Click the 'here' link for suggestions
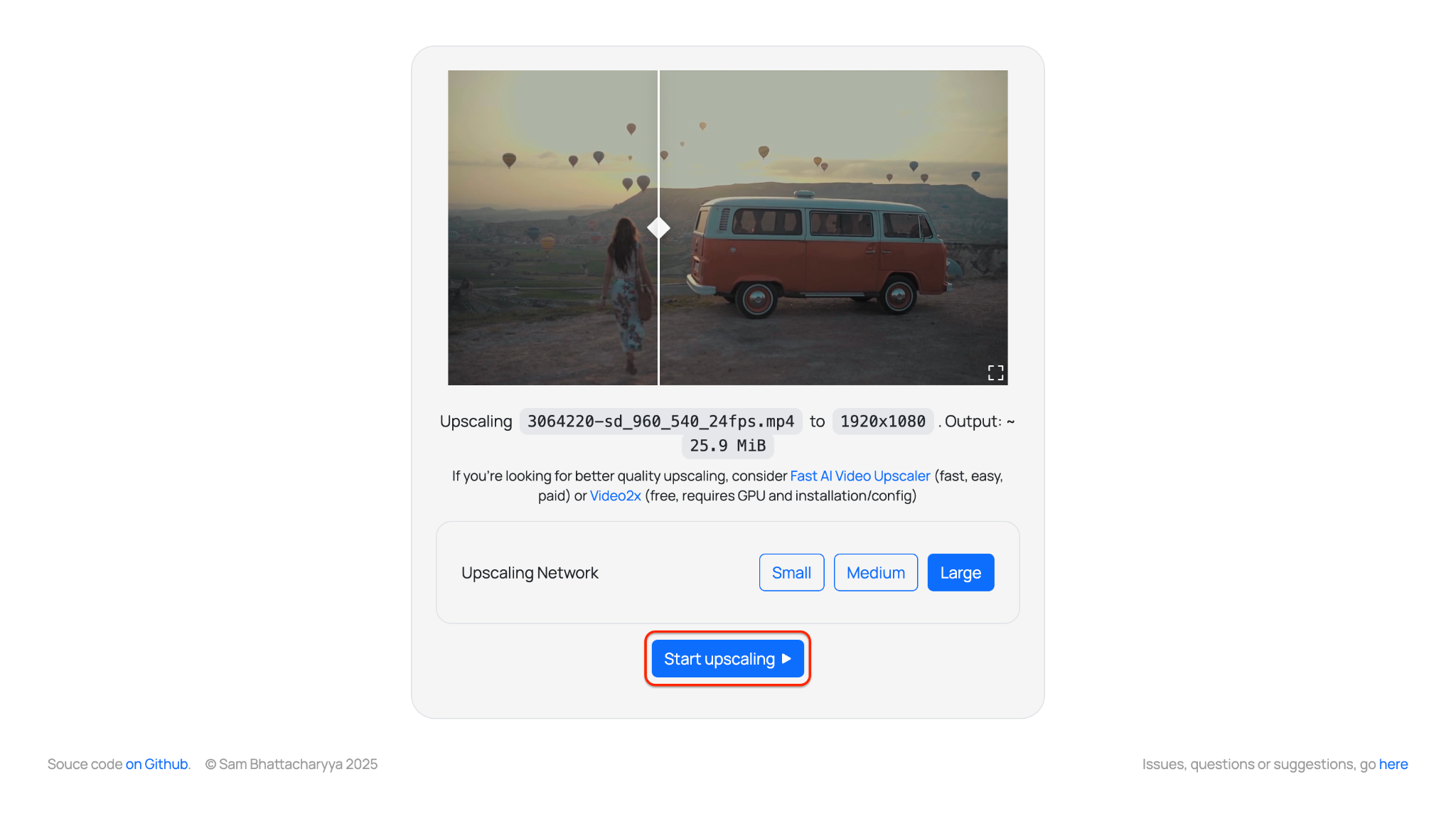Viewport: 1456px width, 821px height. pos(1393,763)
